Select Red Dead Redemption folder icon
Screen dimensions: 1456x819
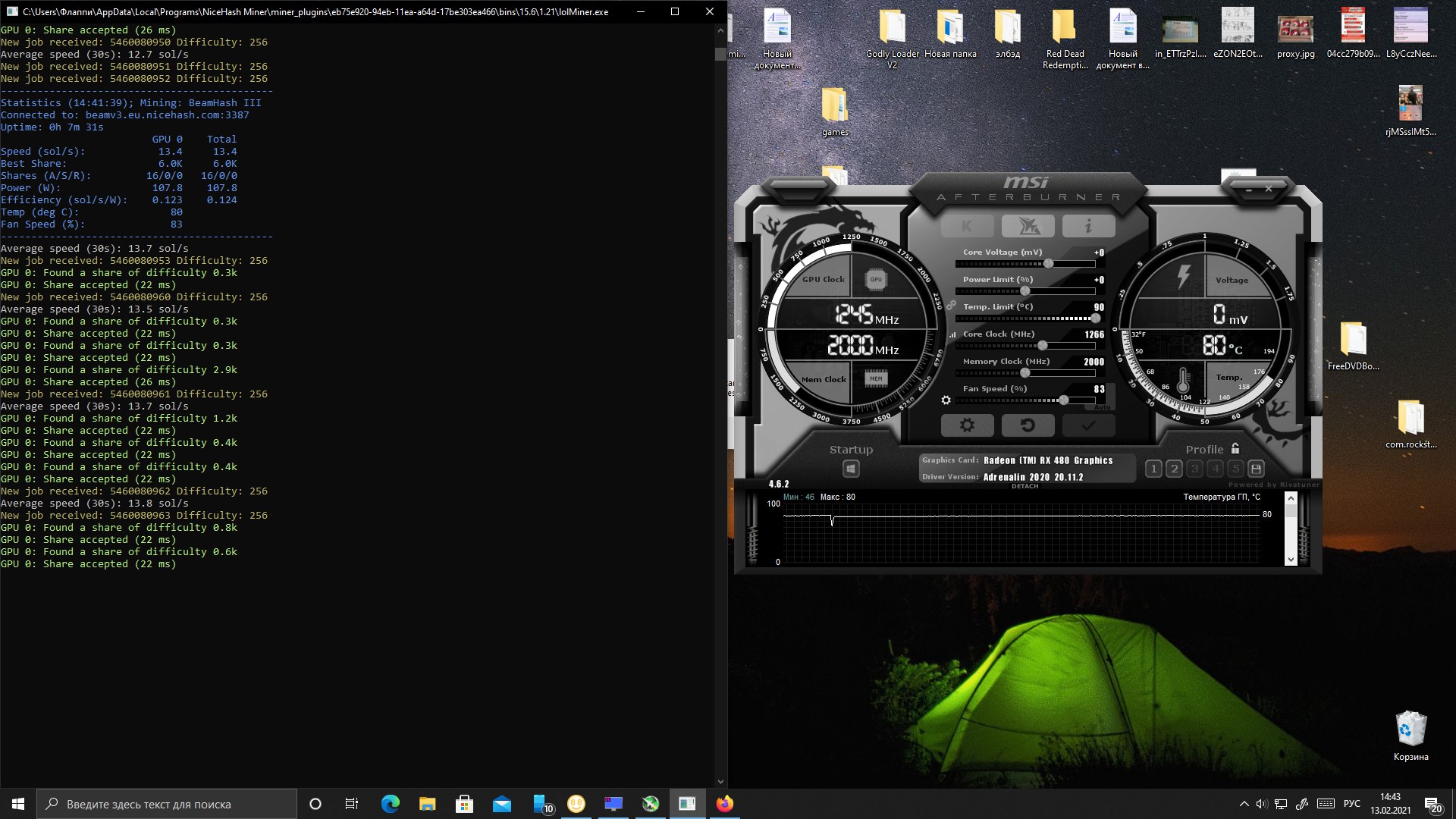(1065, 39)
